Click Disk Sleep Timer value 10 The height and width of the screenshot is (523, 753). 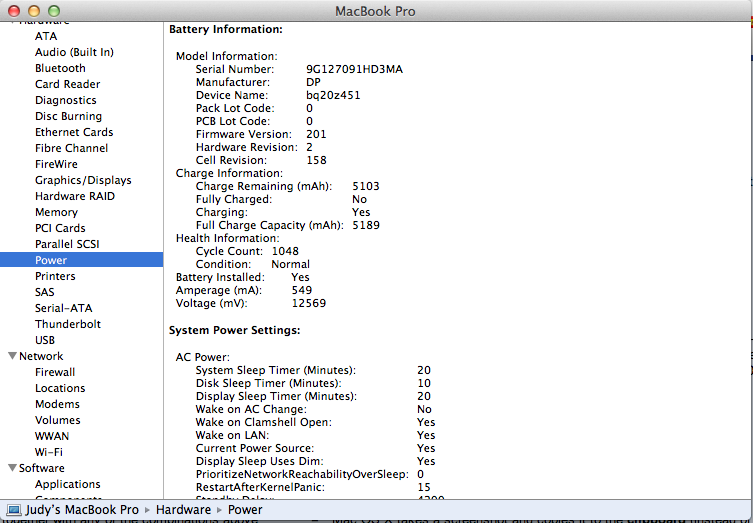coord(424,383)
